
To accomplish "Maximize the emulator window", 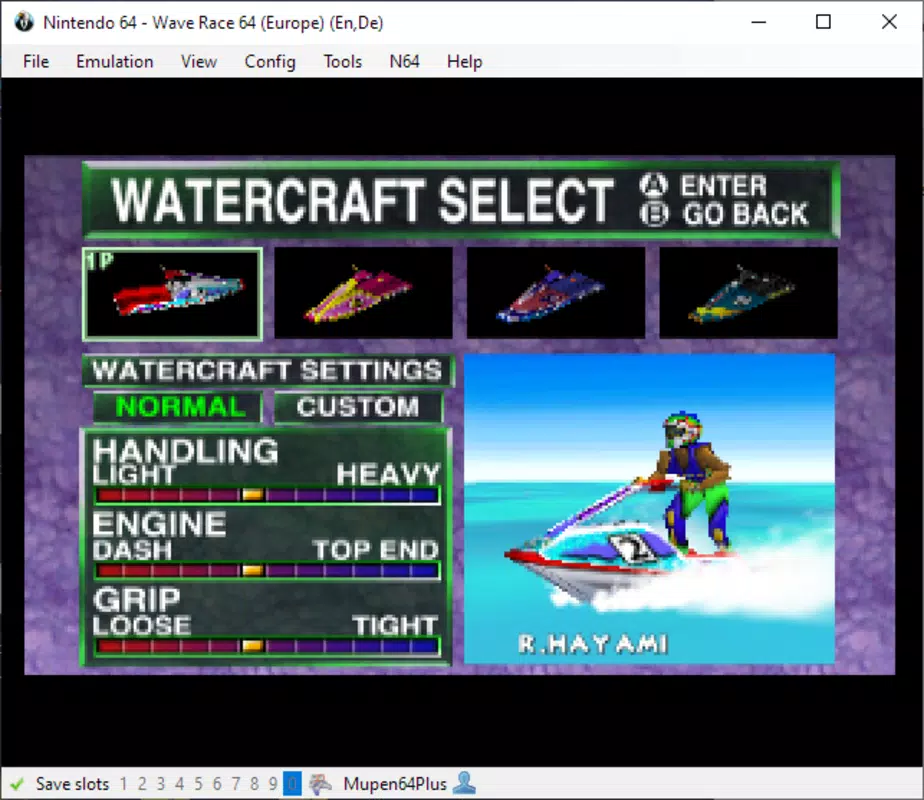I will (x=823, y=22).
